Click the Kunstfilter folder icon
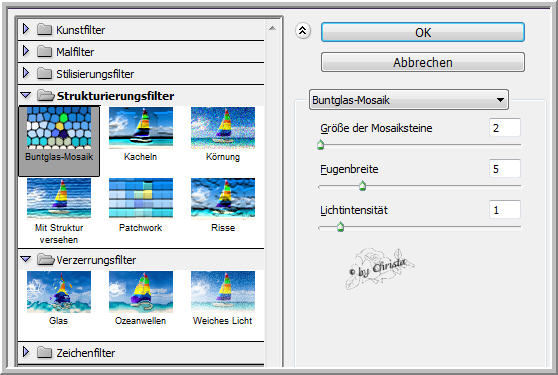 click(44, 29)
